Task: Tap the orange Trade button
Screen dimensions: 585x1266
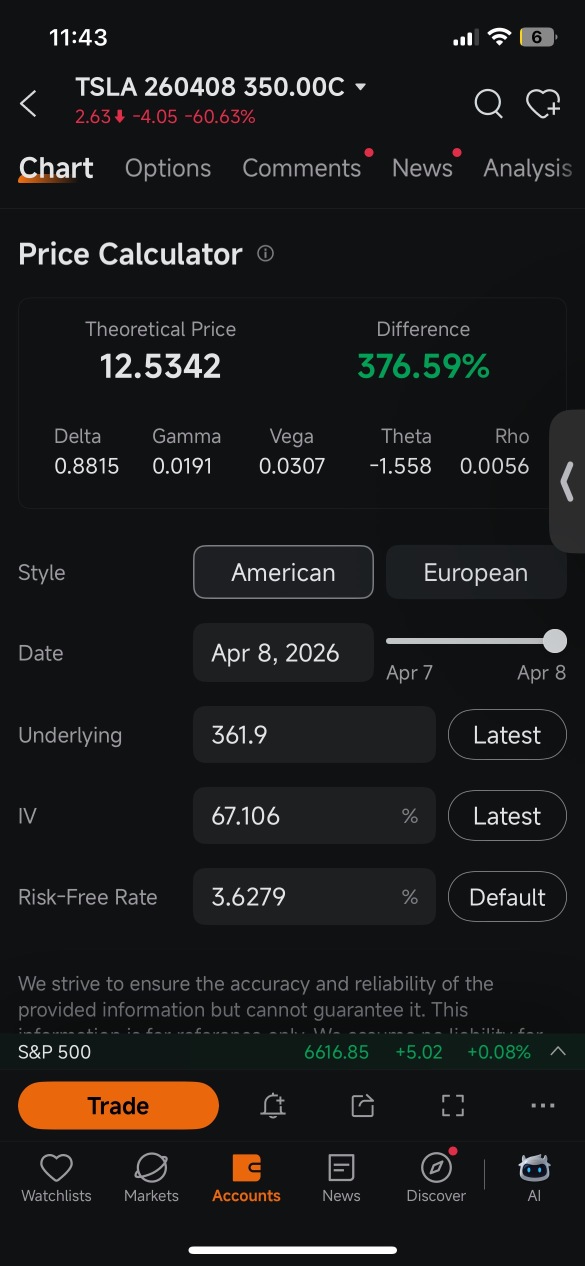Action: click(118, 1105)
